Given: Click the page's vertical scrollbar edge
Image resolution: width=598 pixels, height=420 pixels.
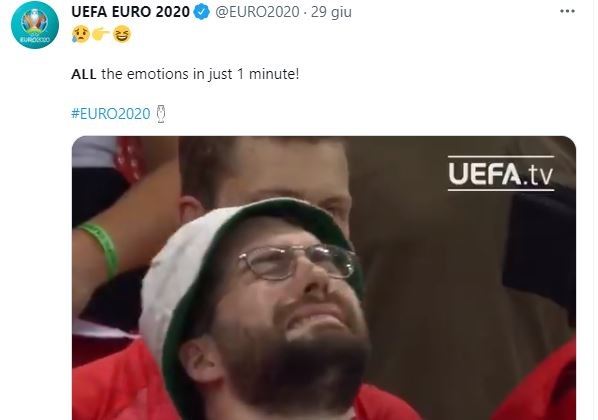Looking at the screenshot, I should click(593, 210).
